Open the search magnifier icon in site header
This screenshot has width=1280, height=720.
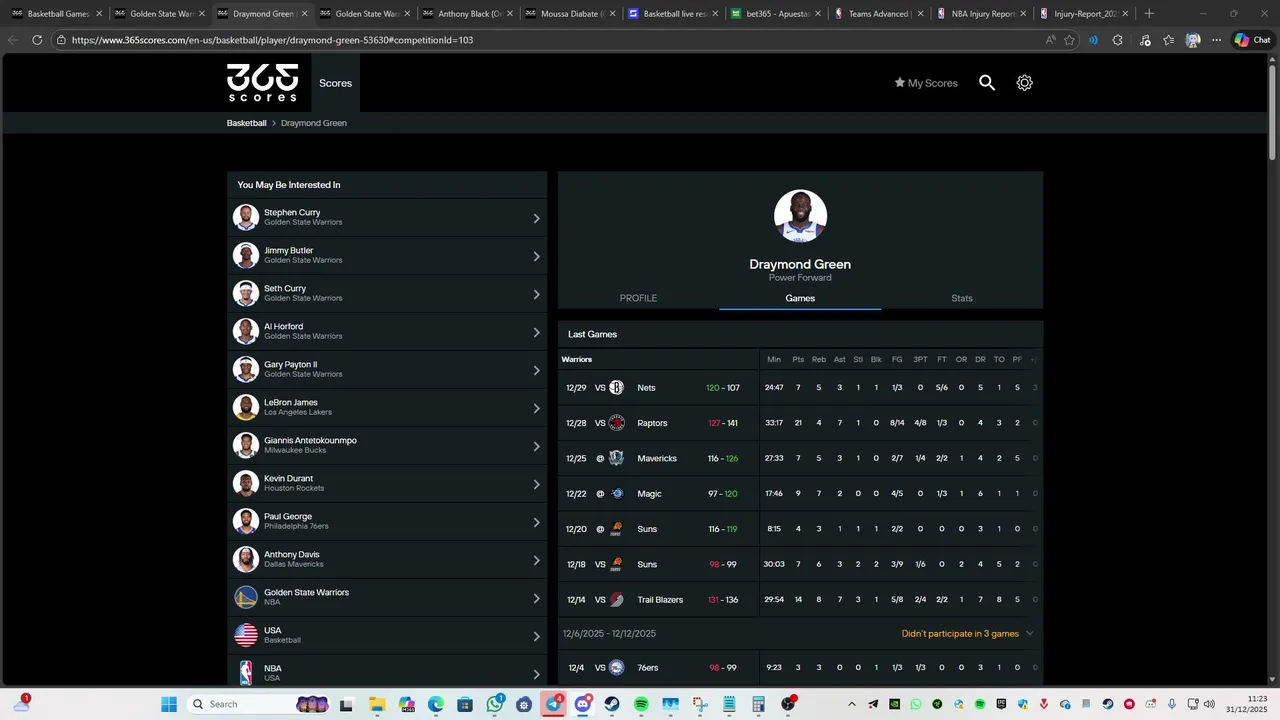pos(987,83)
